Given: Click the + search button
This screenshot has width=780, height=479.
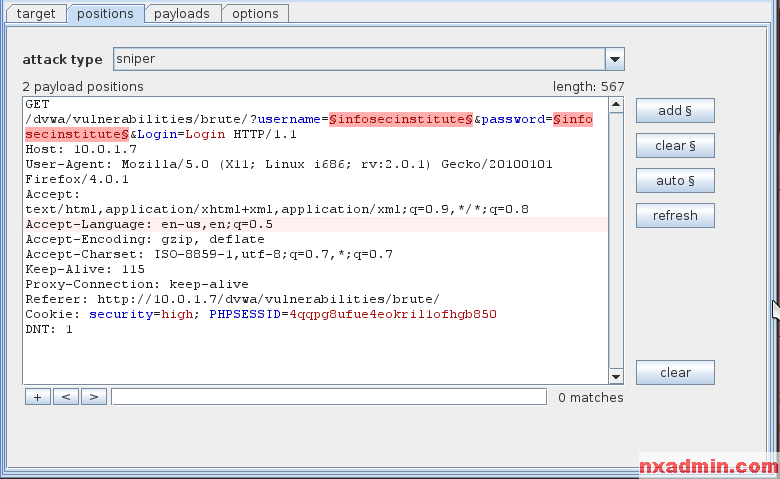Looking at the screenshot, I should point(38,397).
